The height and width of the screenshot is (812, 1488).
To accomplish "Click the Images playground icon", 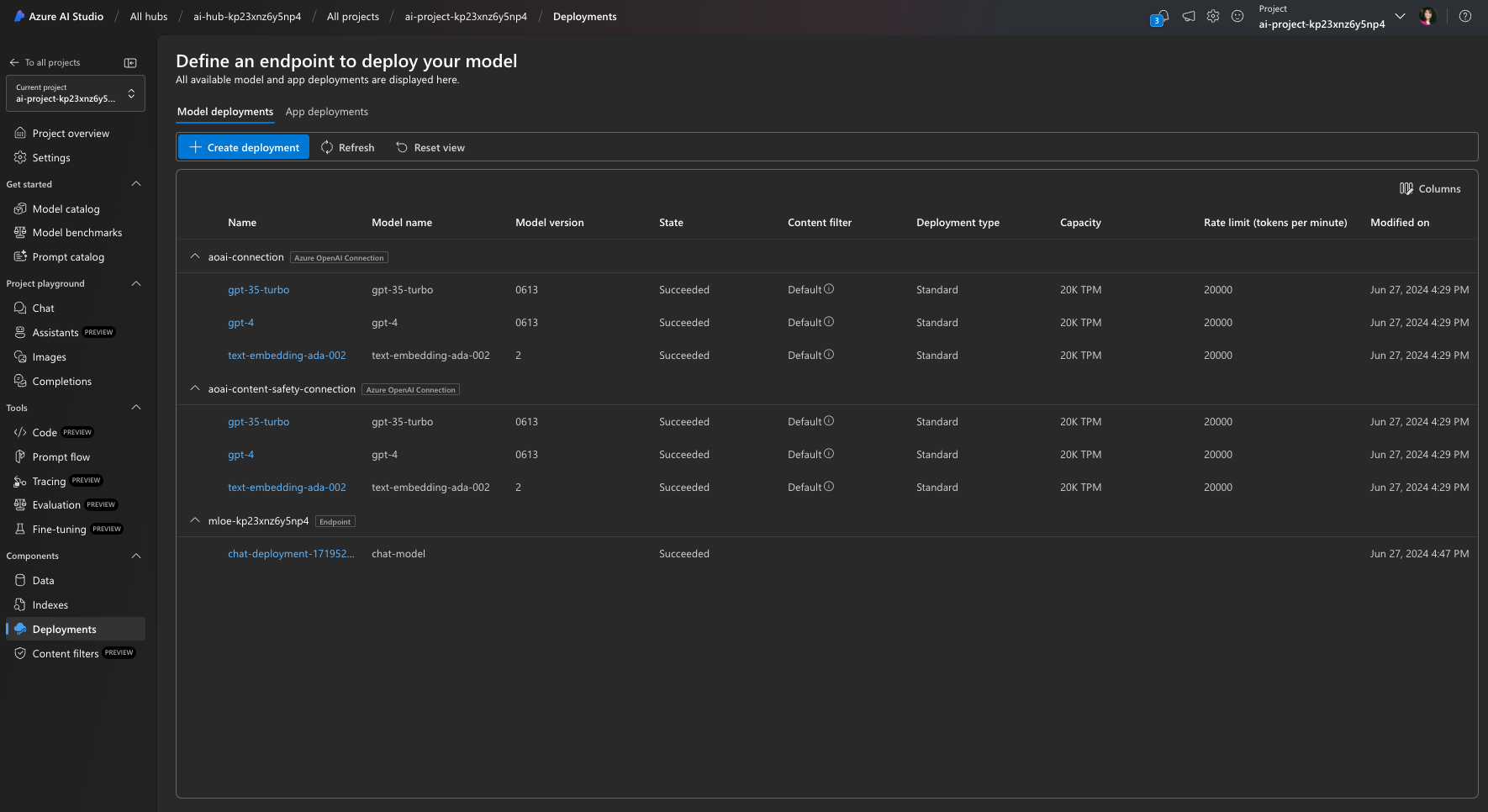I will 20,356.
